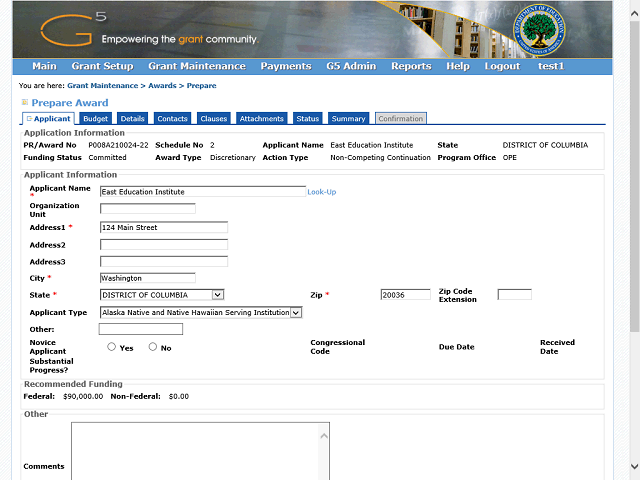Image resolution: width=640 pixels, height=480 pixels.
Task: Open the Reports menu
Action: pyautogui.click(x=411, y=66)
